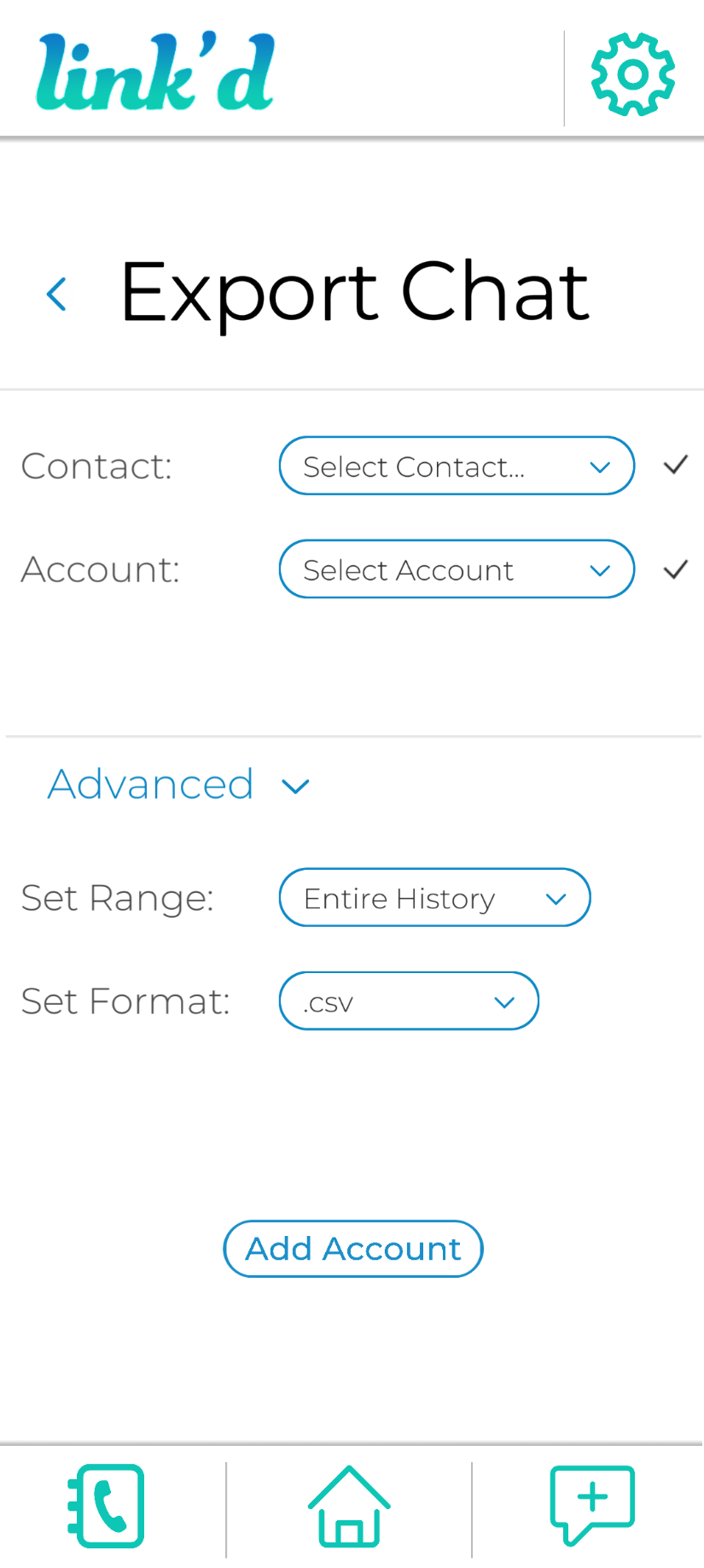This screenshot has width=704, height=1568.
Task: Open the Select Contact dropdown
Action: [457, 466]
